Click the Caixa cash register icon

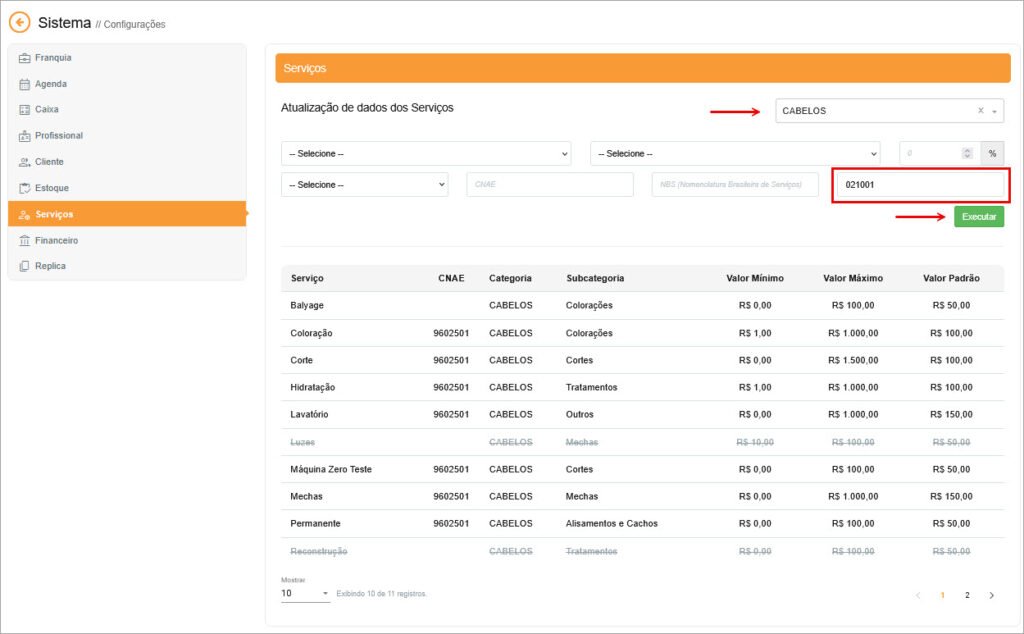tap(25, 110)
